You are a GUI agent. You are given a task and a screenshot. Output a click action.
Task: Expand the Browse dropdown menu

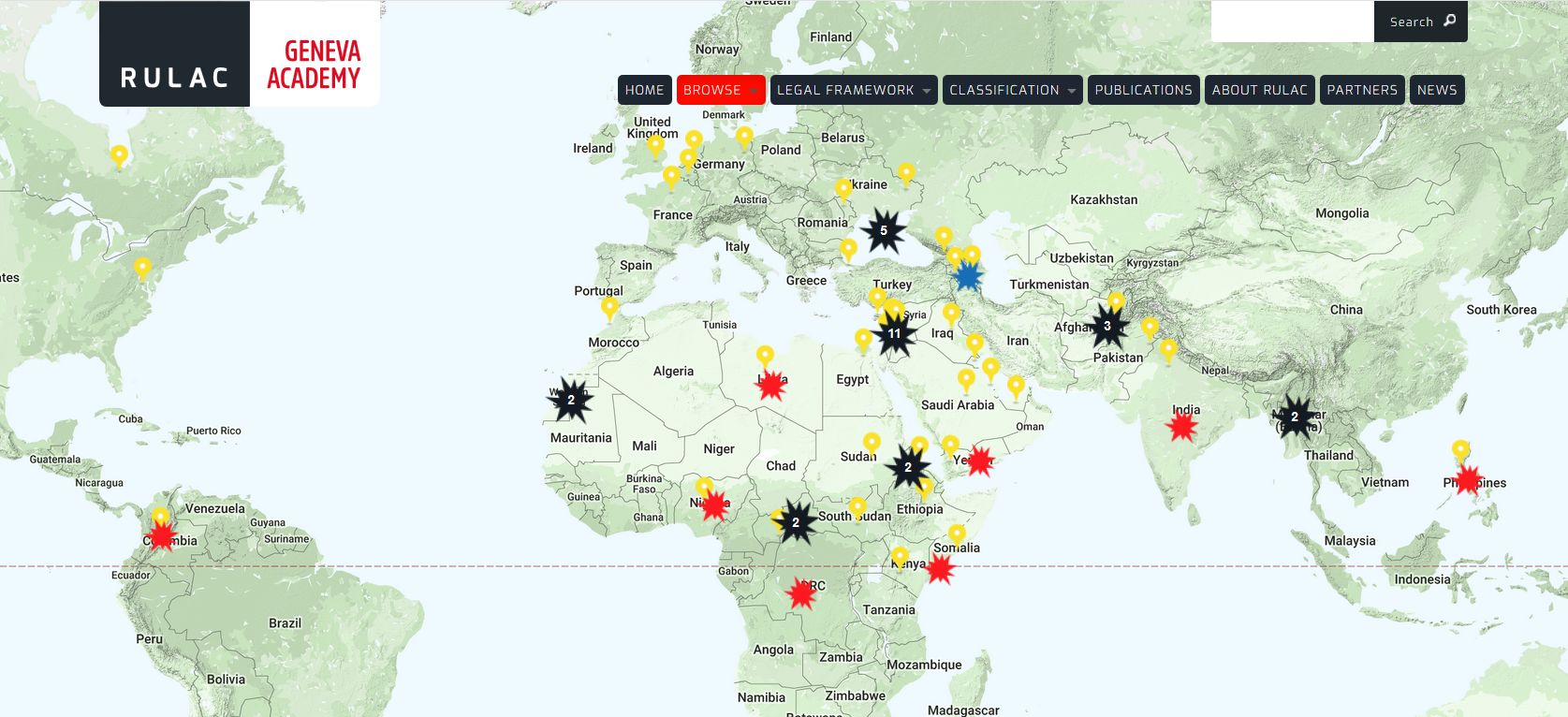720,90
